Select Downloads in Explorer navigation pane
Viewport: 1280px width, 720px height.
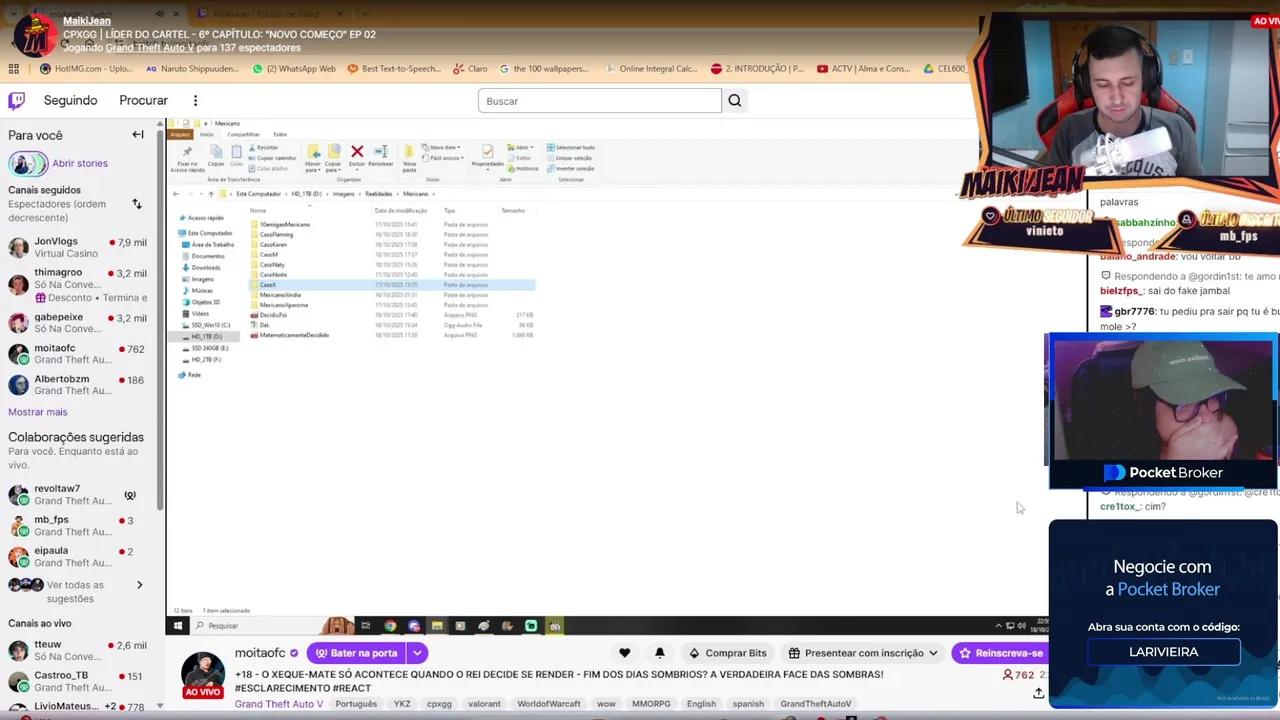click(205, 267)
